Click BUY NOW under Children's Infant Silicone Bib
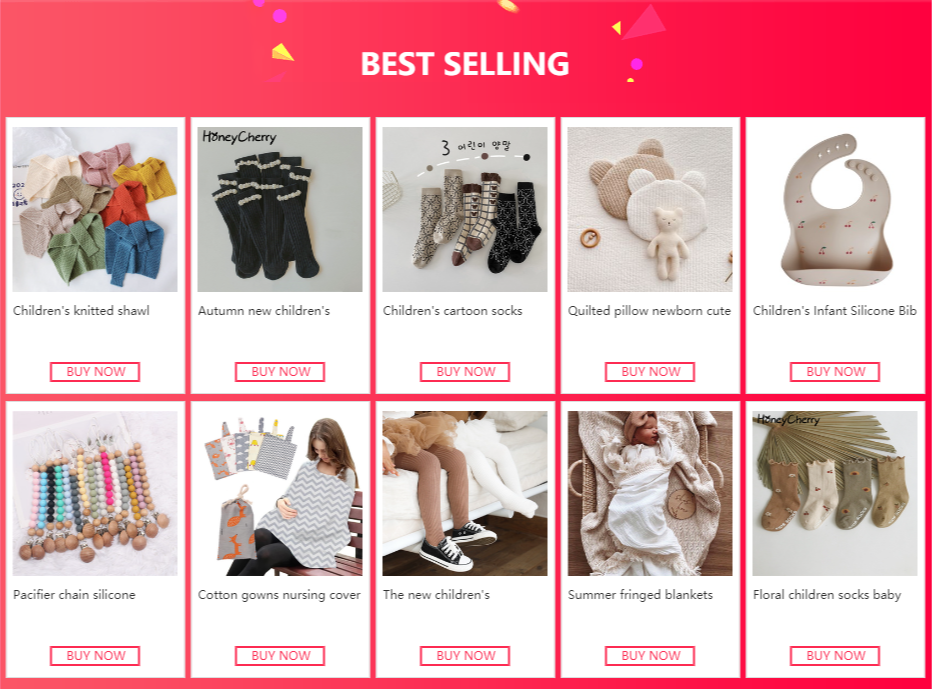 point(835,372)
